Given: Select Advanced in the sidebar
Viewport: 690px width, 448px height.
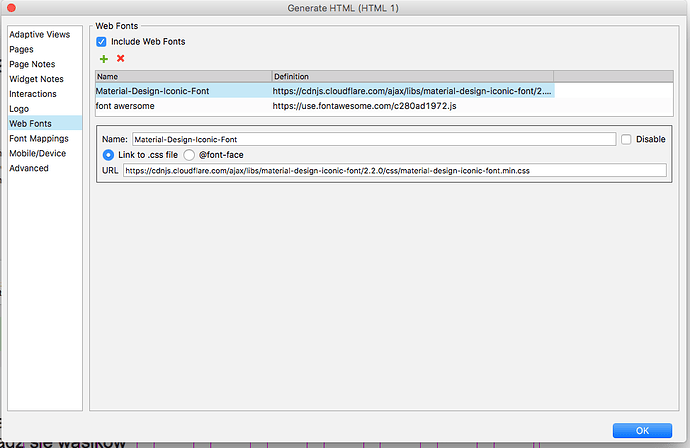Looking at the screenshot, I should pyautogui.click(x=29, y=168).
